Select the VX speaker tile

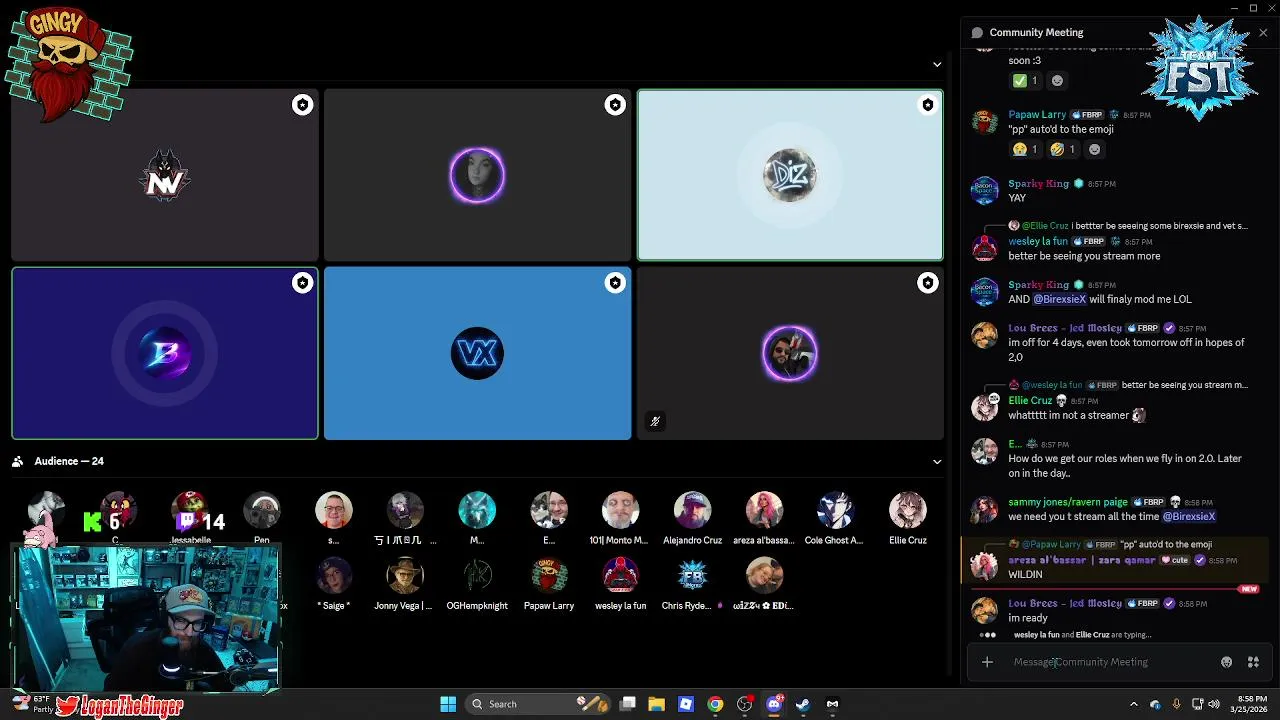[477, 353]
